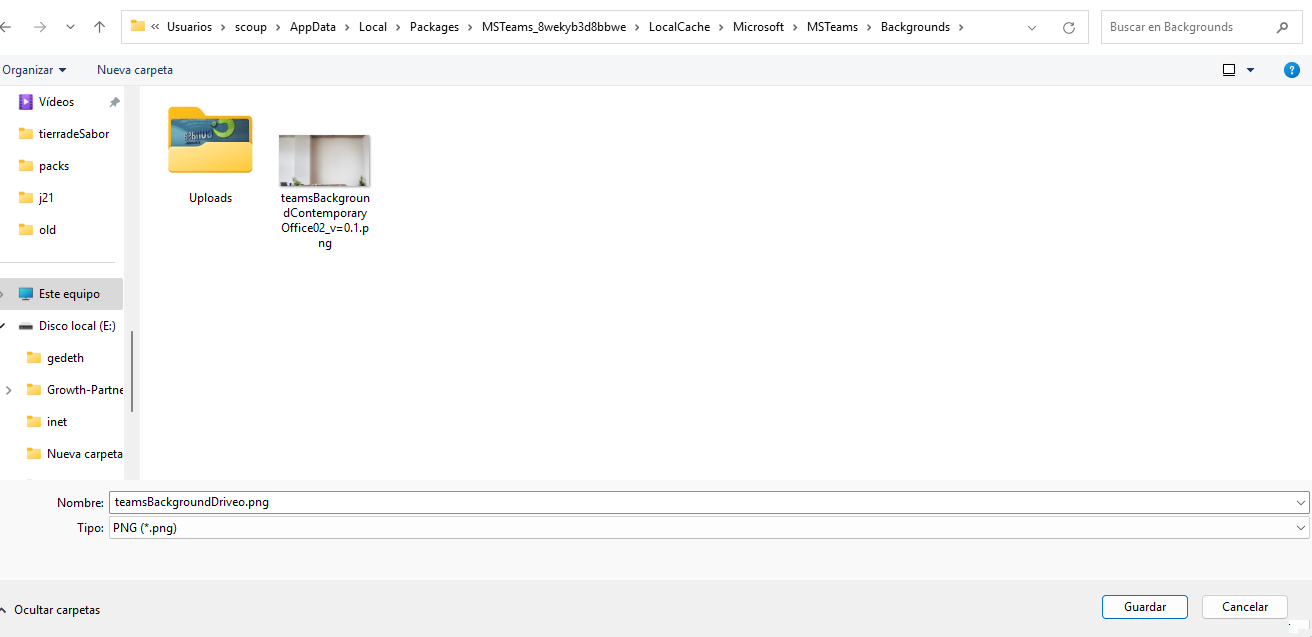Click the navigation pane vertical scrollbar

(132, 370)
